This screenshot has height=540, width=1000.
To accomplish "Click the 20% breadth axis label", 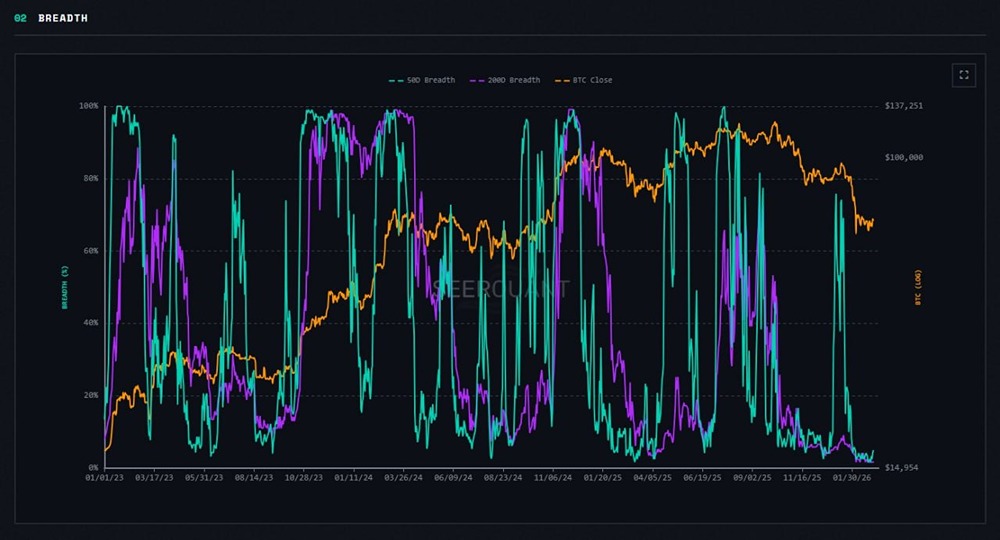I will (x=91, y=395).
